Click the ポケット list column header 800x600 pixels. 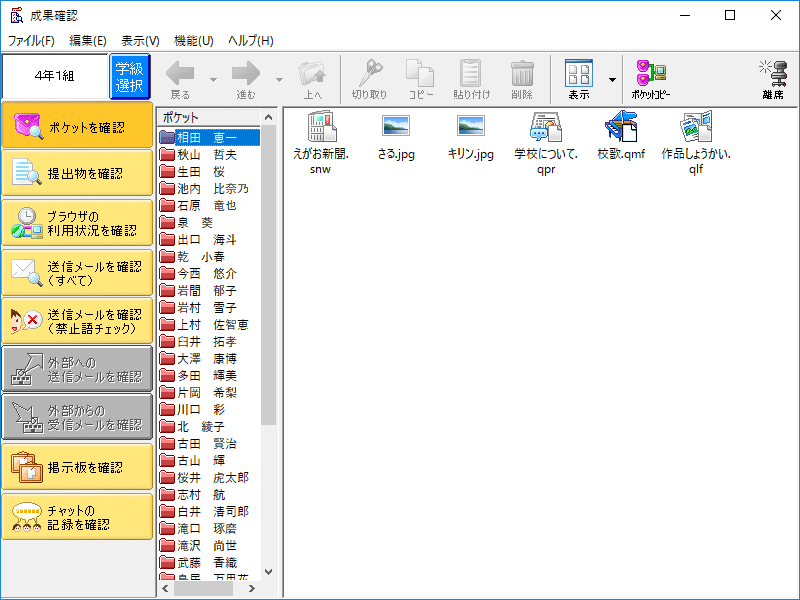[x=209, y=117]
